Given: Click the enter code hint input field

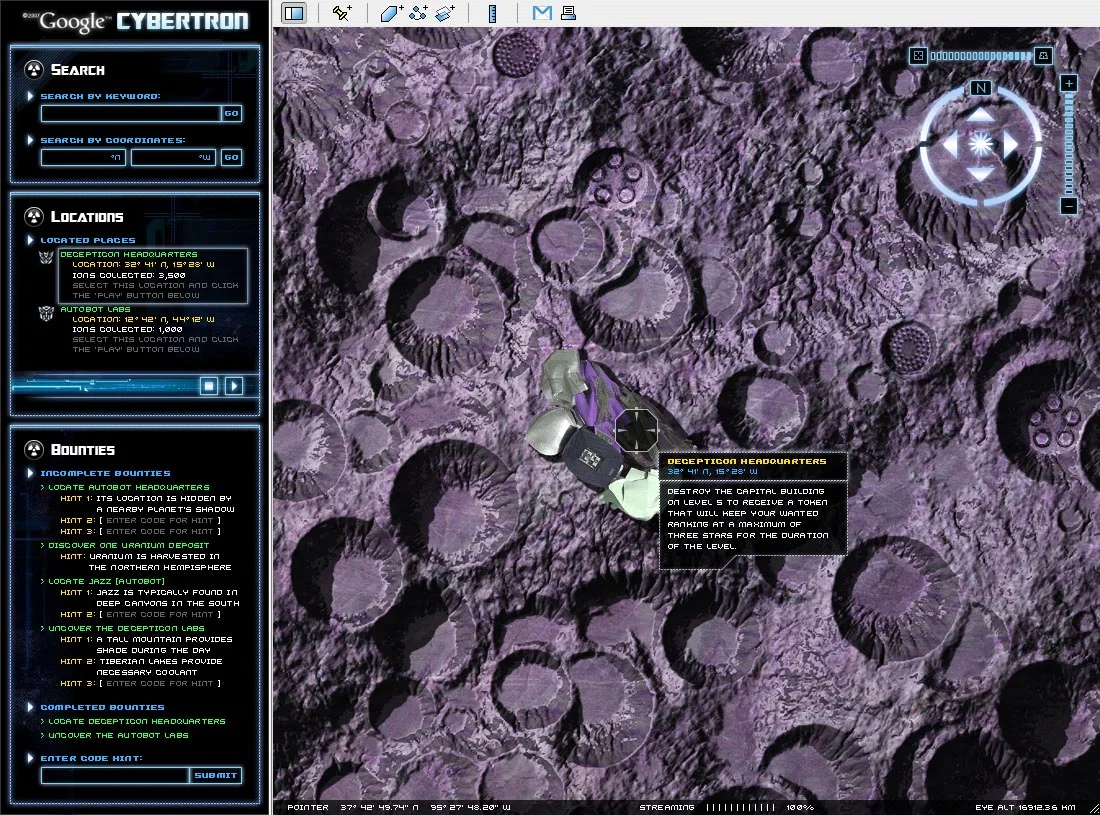Looking at the screenshot, I should 115,775.
